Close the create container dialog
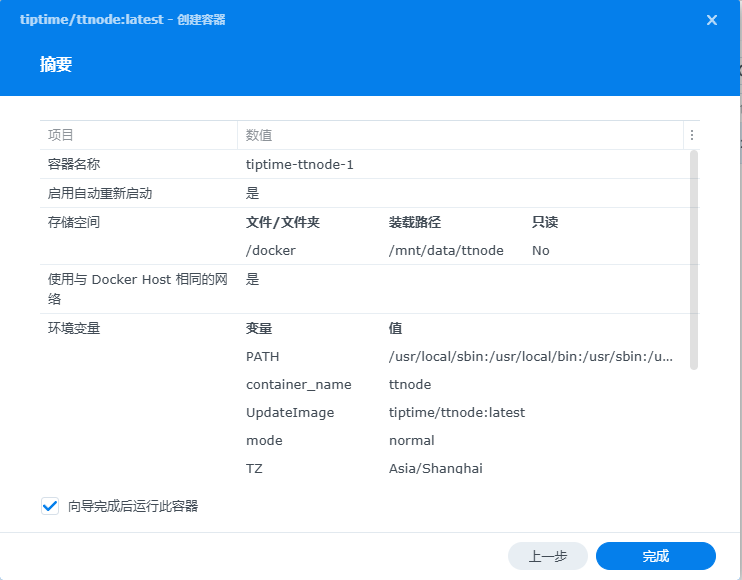This screenshot has width=742, height=580. point(712,20)
